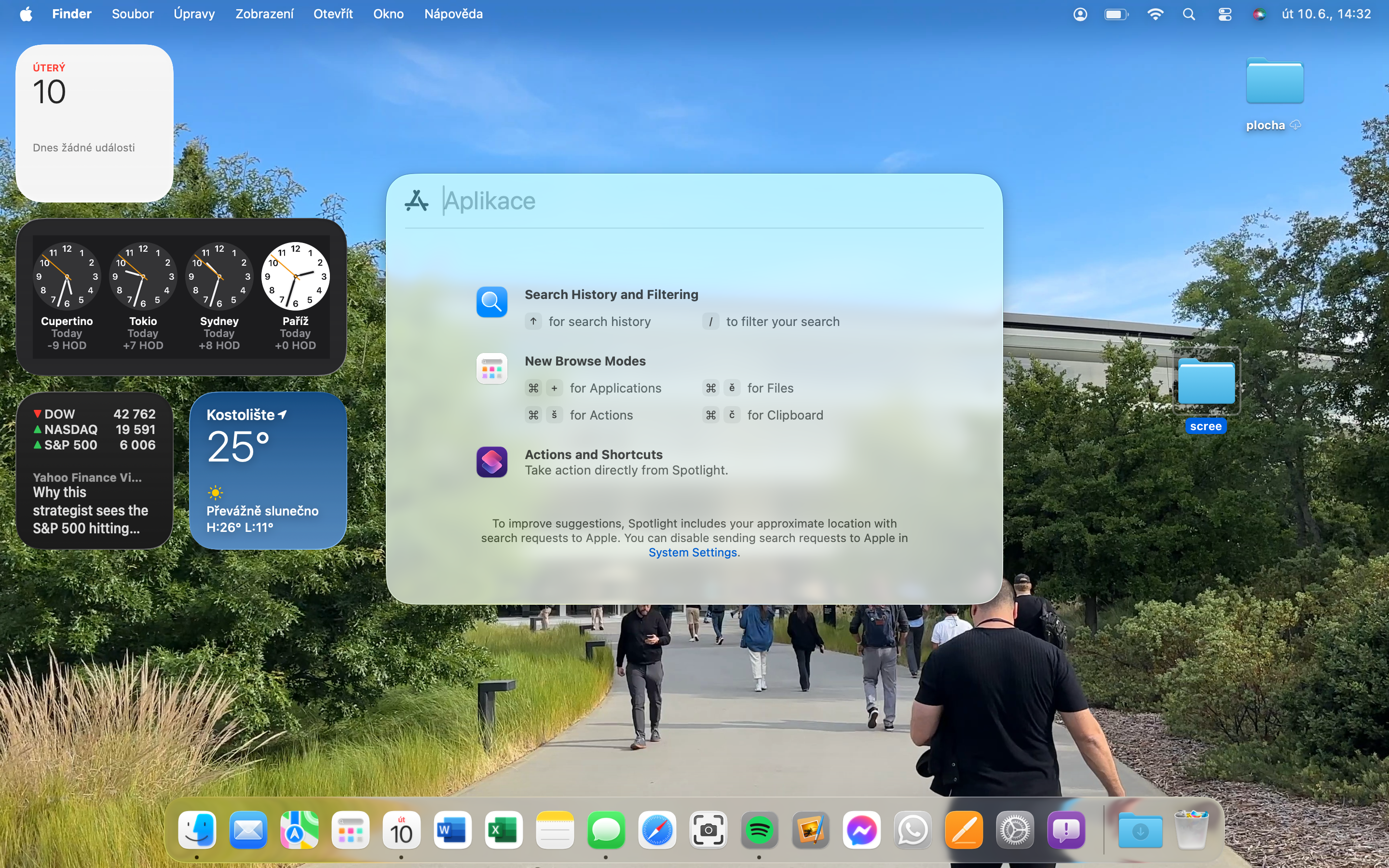Open the Downloads stack in the Dock
The width and height of the screenshot is (1389, 868).
(x=1140, y=830)
